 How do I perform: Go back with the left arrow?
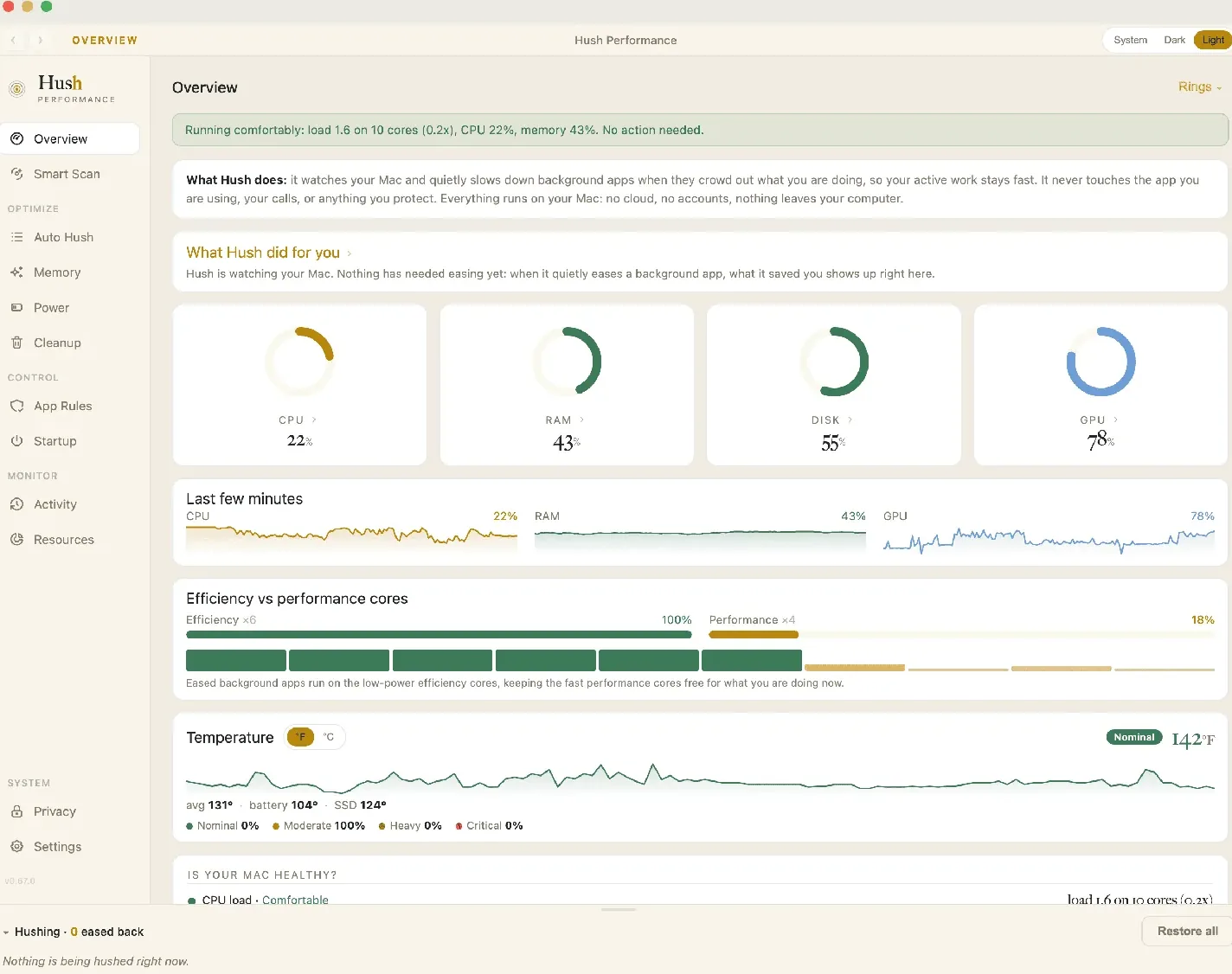[x=14, y=40]
